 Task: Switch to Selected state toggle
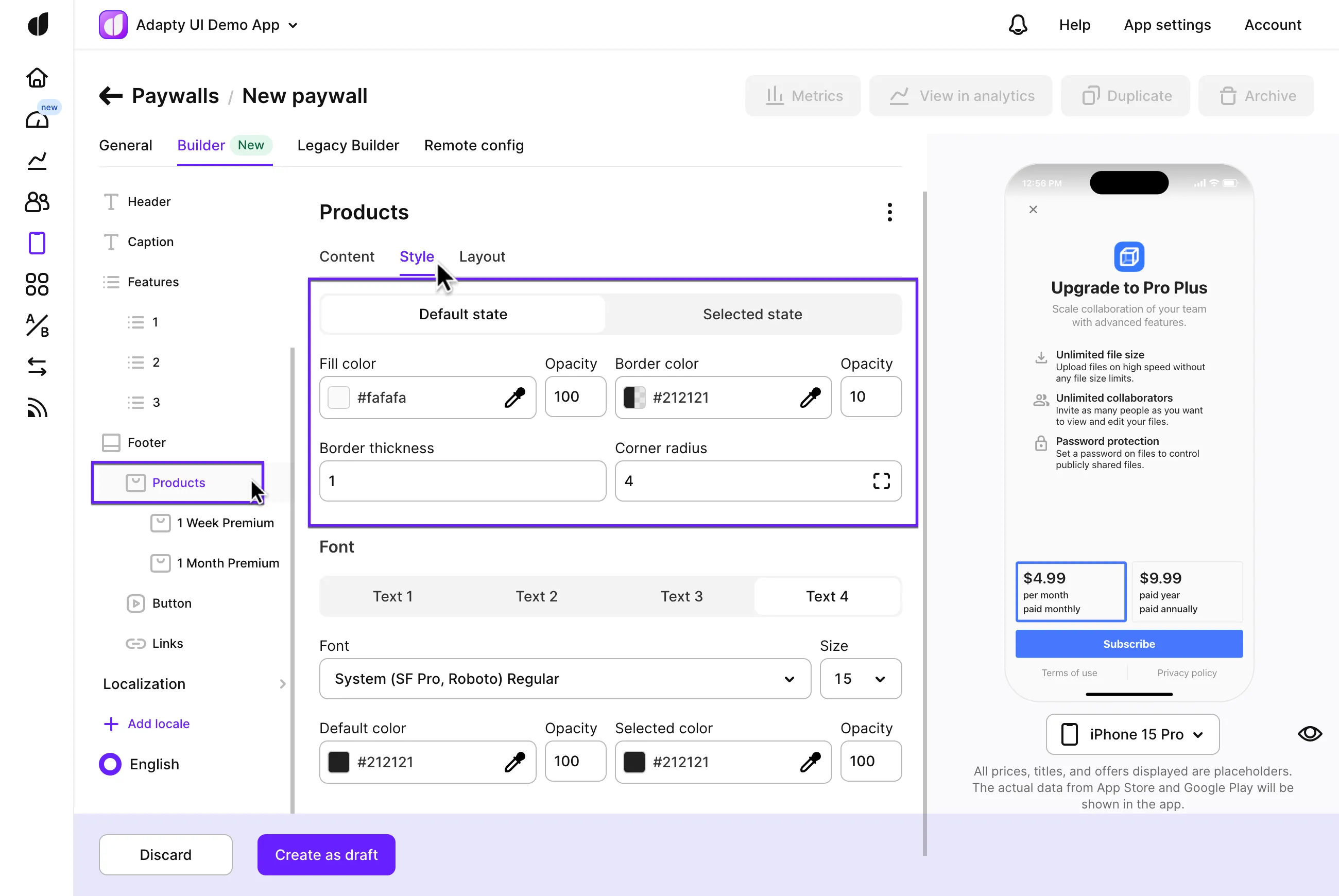[752, 314]
